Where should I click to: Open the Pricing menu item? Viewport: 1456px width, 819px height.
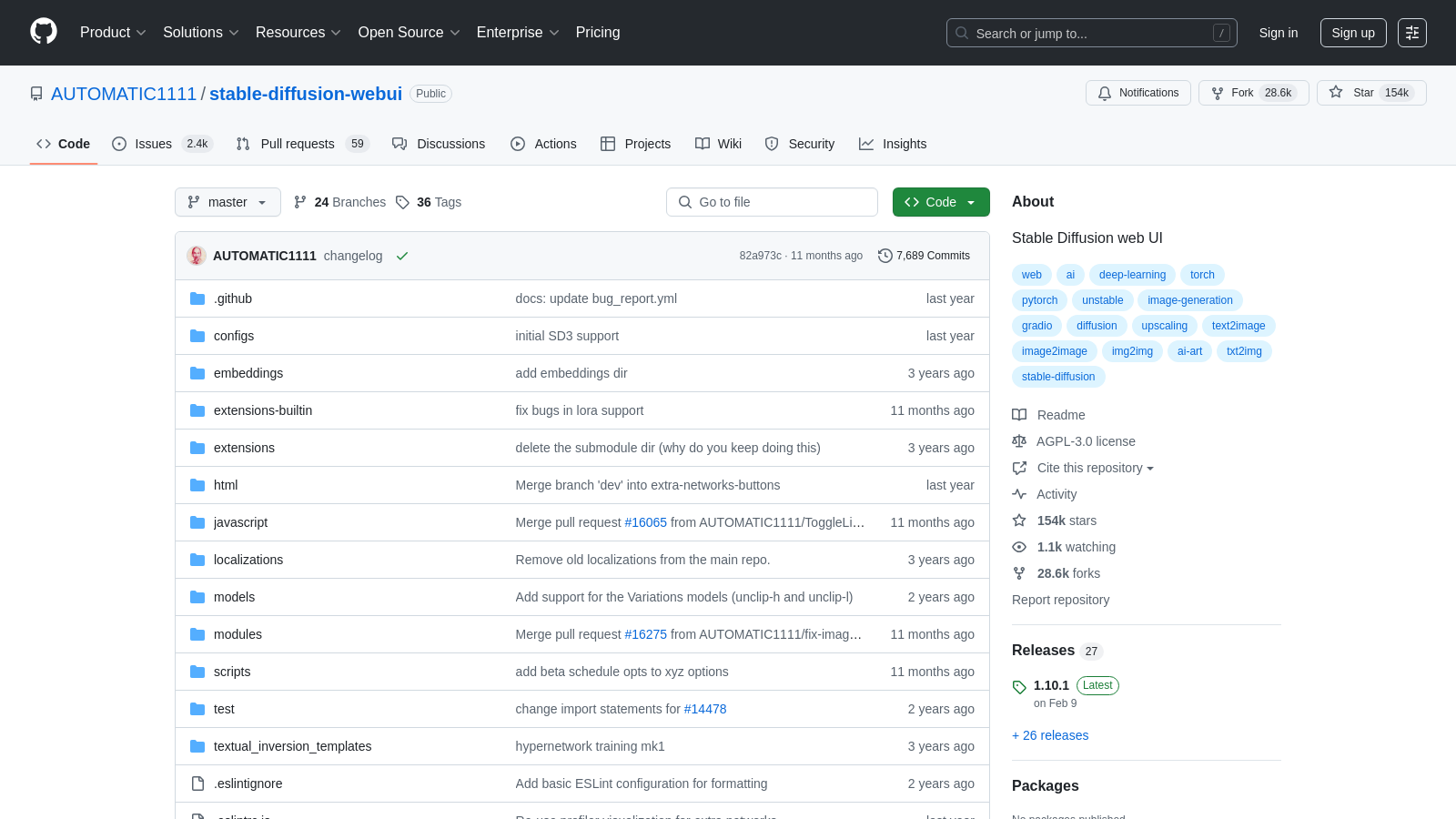click(x=597, y=32)
